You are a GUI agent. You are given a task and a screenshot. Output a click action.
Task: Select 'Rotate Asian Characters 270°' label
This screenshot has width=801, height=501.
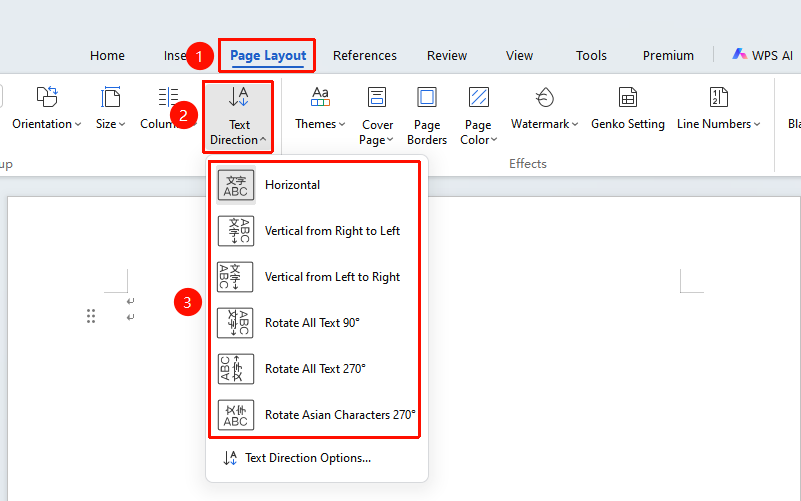pyautogui.click(x=340, y=415)
